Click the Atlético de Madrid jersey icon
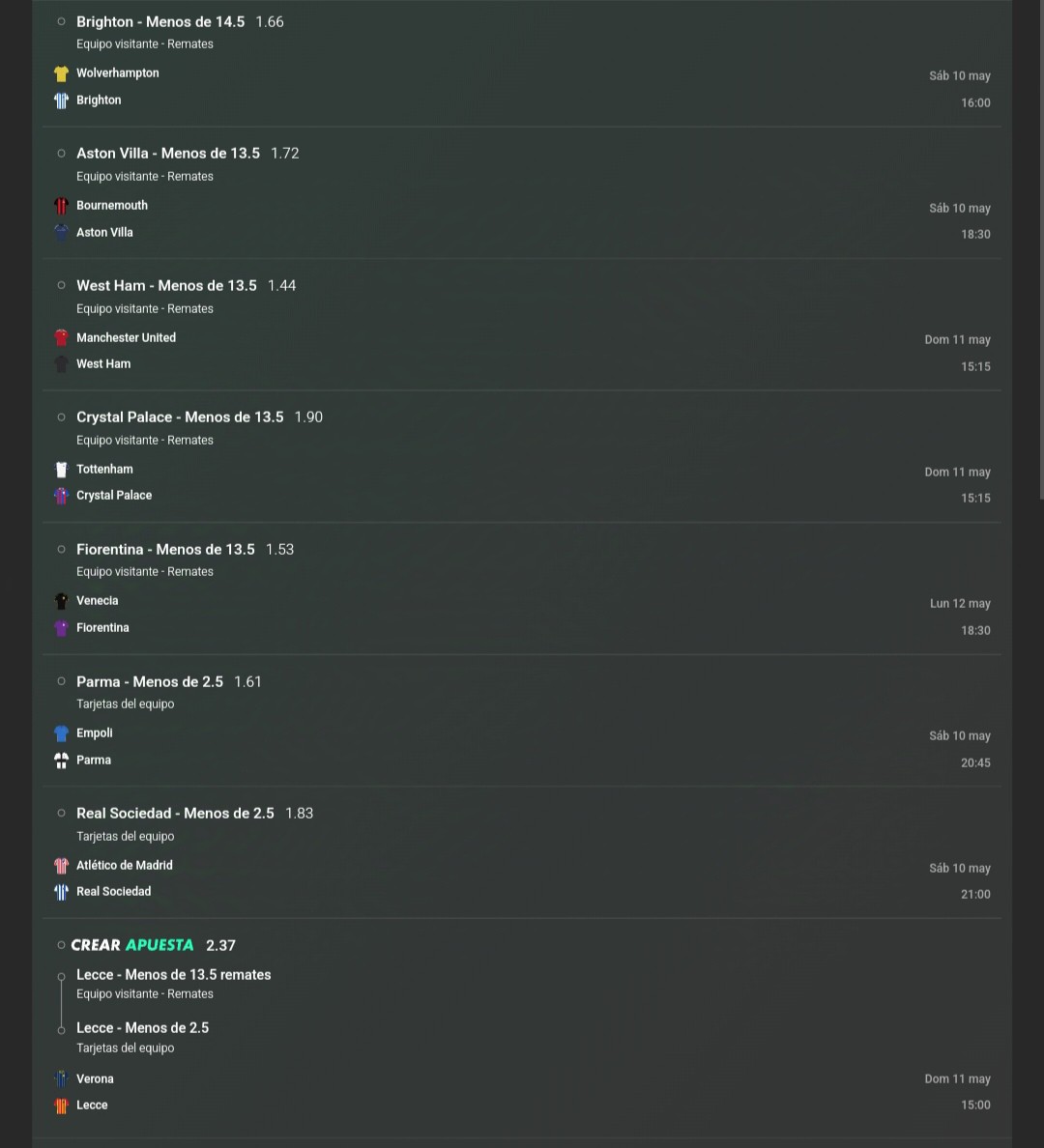The width and height of the screenshot is (1044, 1148). click(x=62, y=866)
